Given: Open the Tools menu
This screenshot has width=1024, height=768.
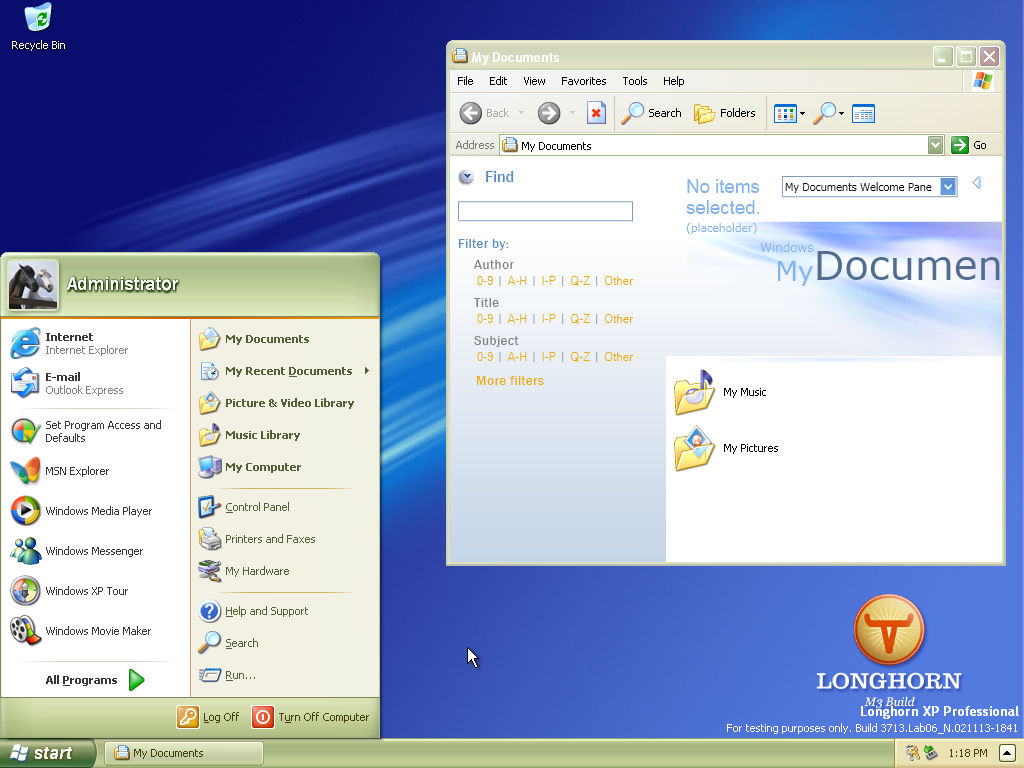Looking at the screenshot, I should (x=634, y=81).
